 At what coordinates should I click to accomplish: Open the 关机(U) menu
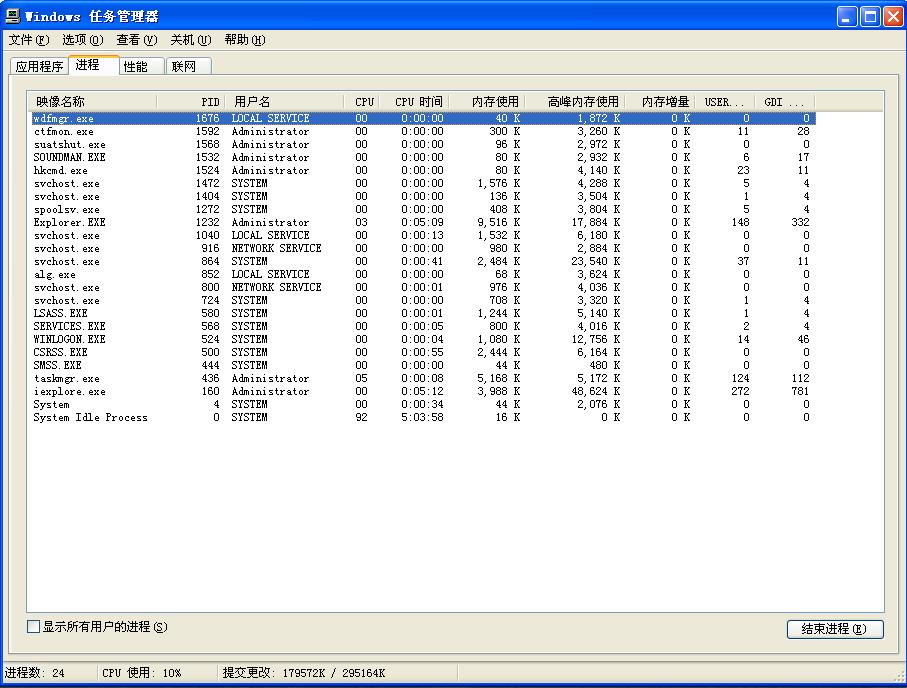click(190, 40)
